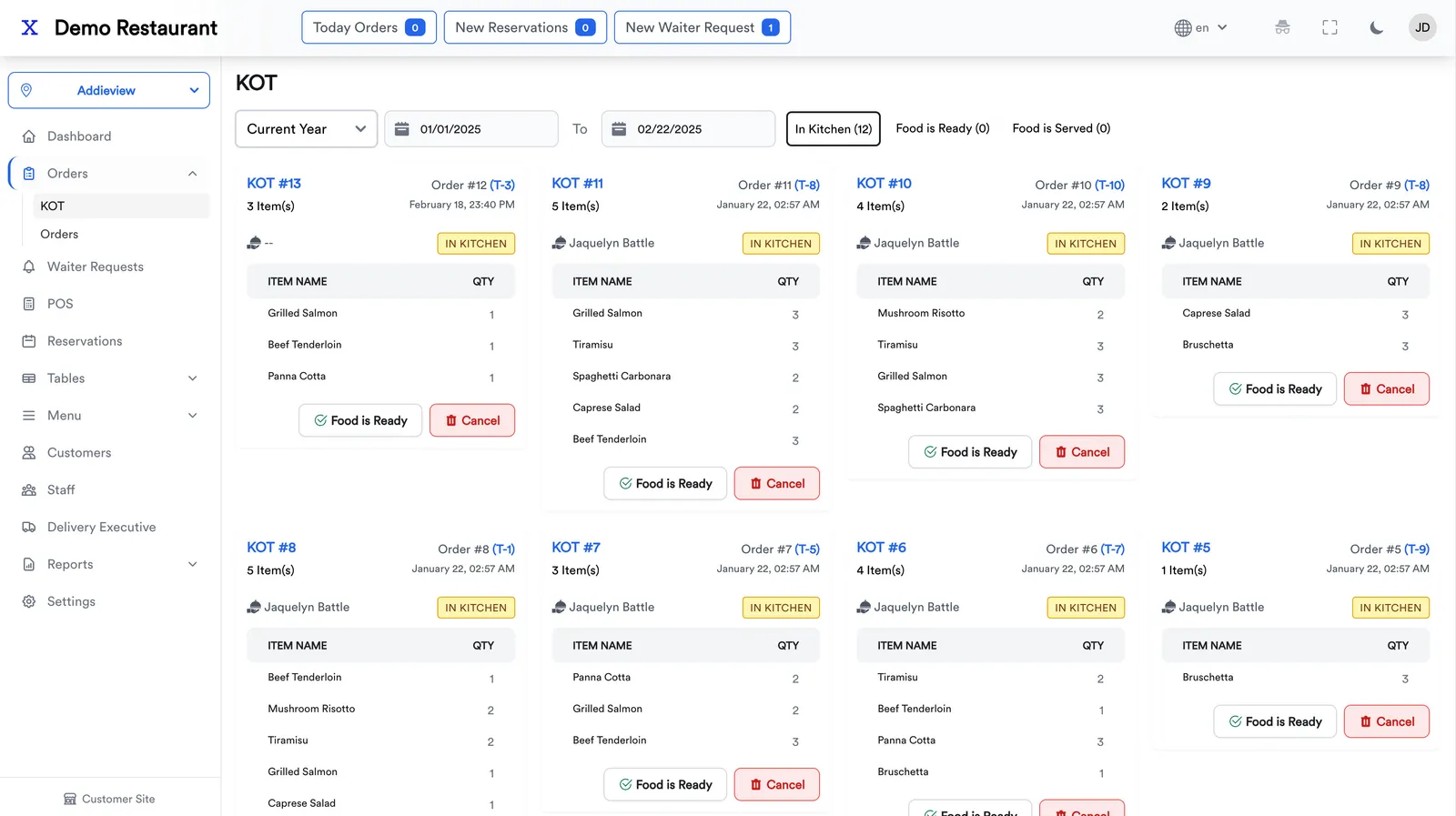Cancel KOT #13
This screenshot has height=816, width=1456.
[472, 420]
